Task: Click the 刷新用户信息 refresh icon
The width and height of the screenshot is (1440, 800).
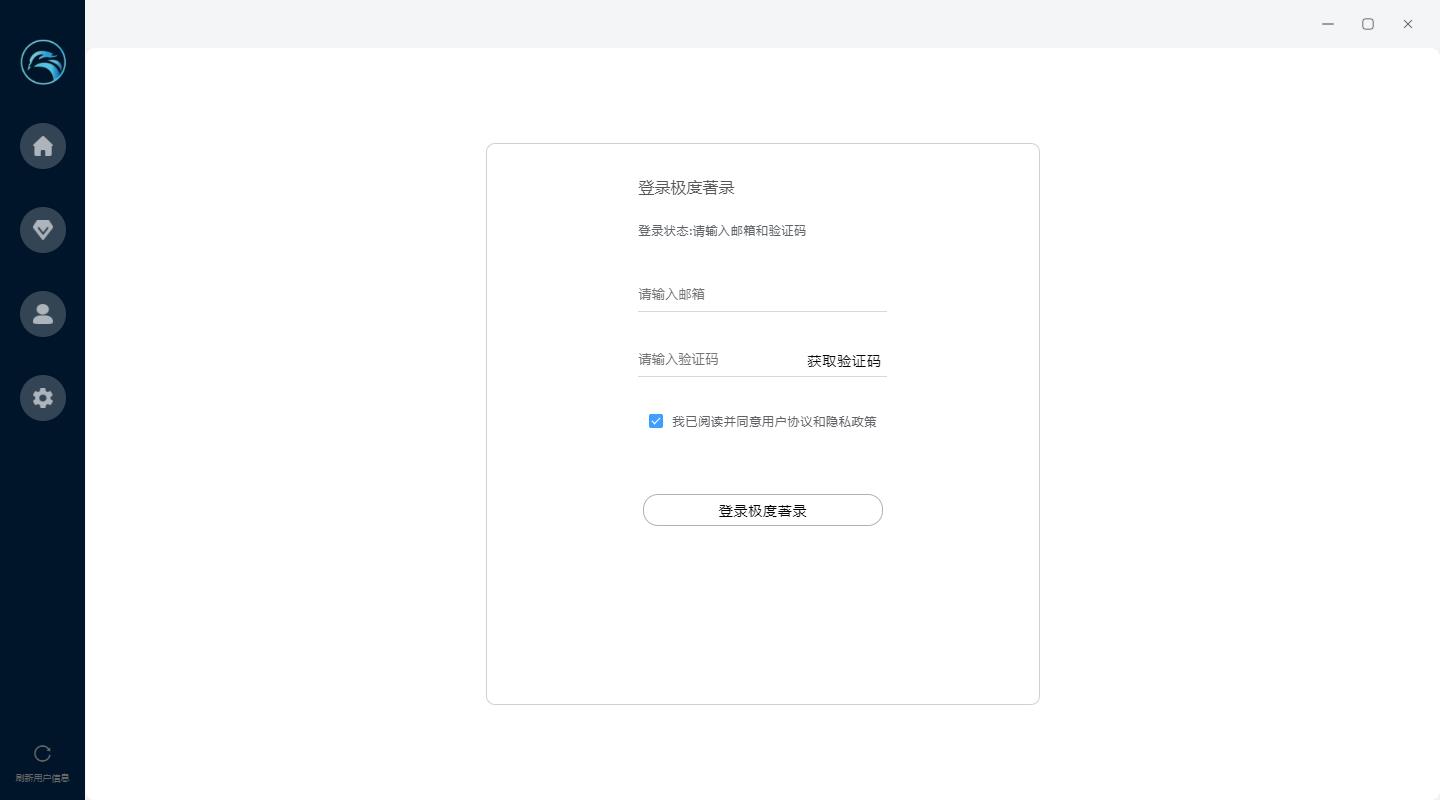Action: (43, 753)
